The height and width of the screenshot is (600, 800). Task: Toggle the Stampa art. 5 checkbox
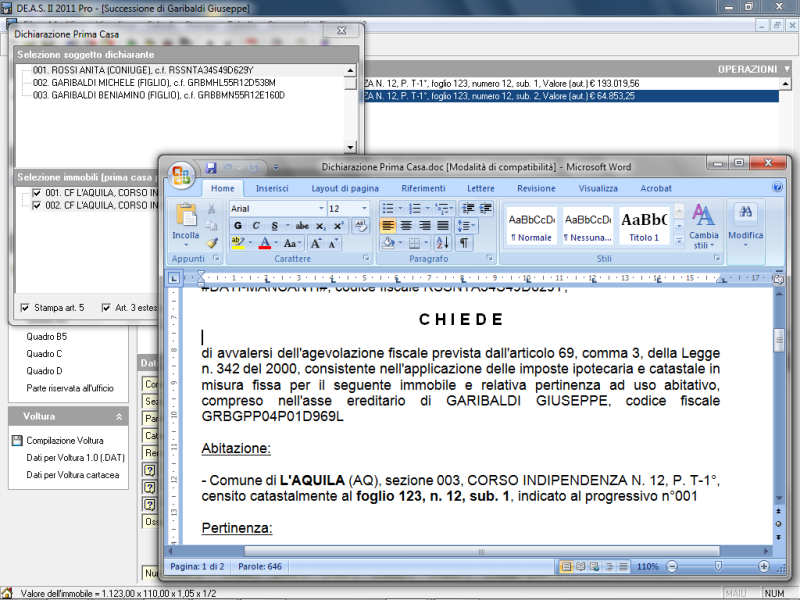point(24,308)
